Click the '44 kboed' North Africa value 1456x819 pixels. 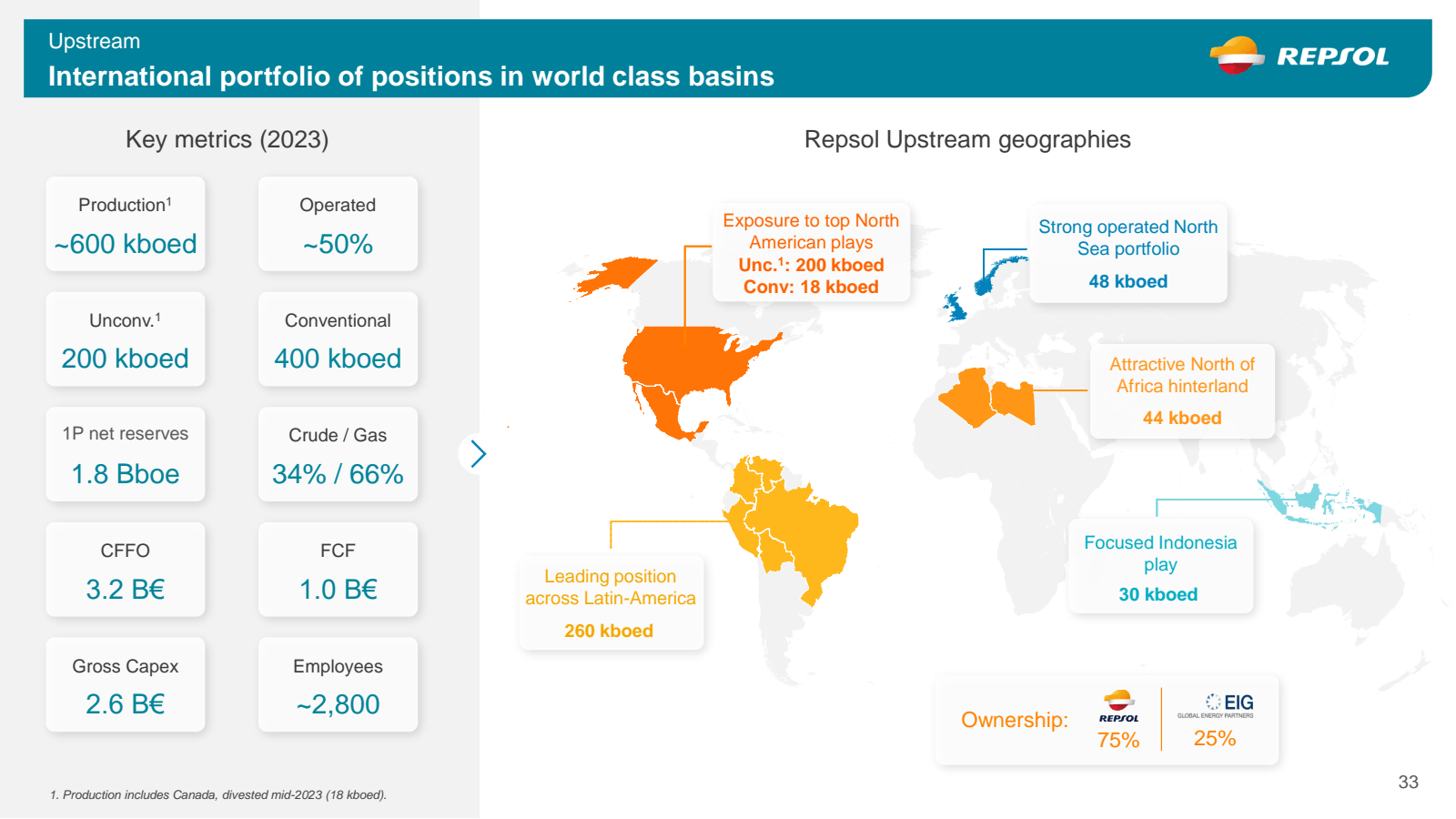(1182, 418)
